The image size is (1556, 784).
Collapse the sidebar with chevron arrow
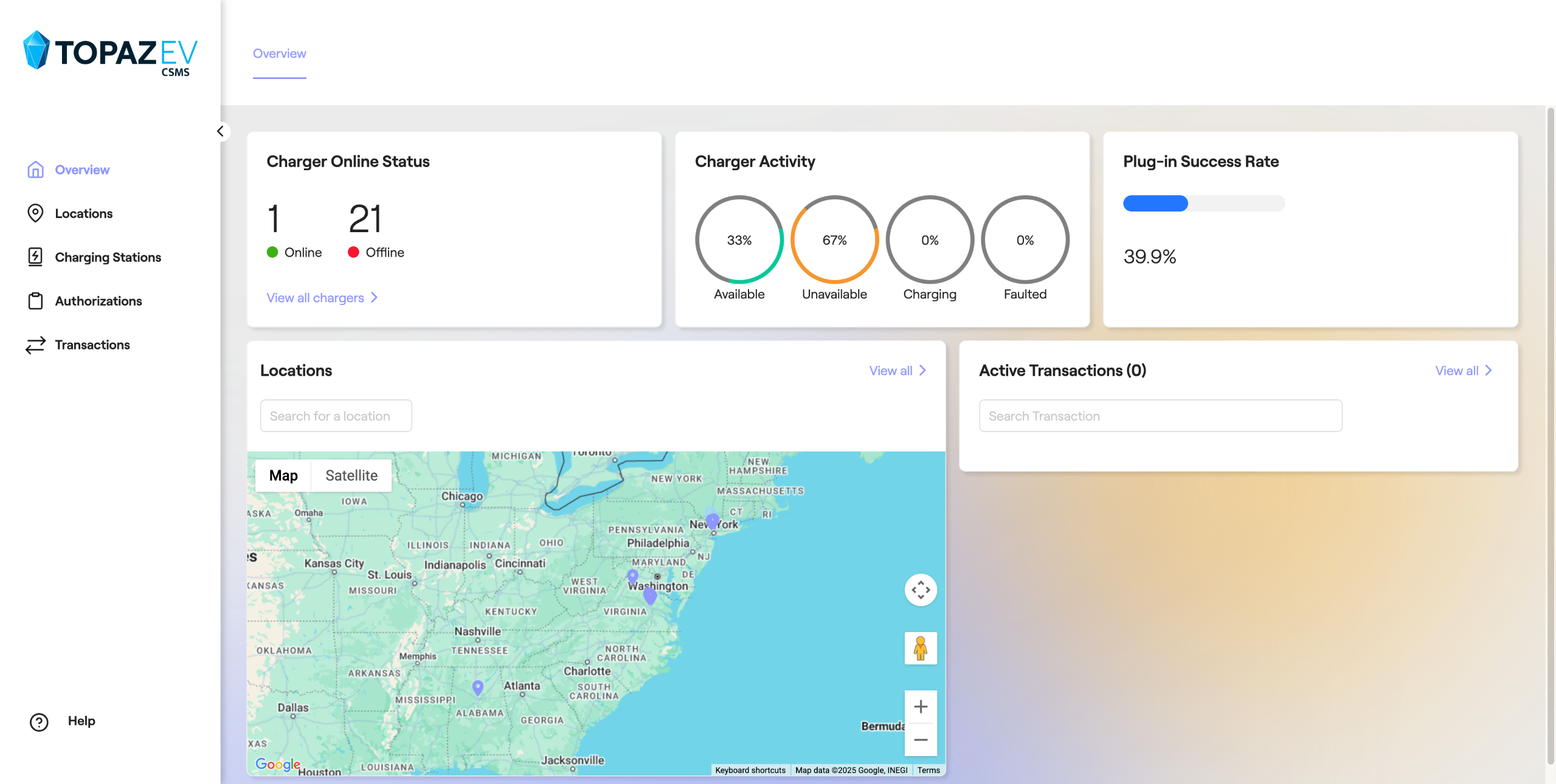click(x=221, y=131)
